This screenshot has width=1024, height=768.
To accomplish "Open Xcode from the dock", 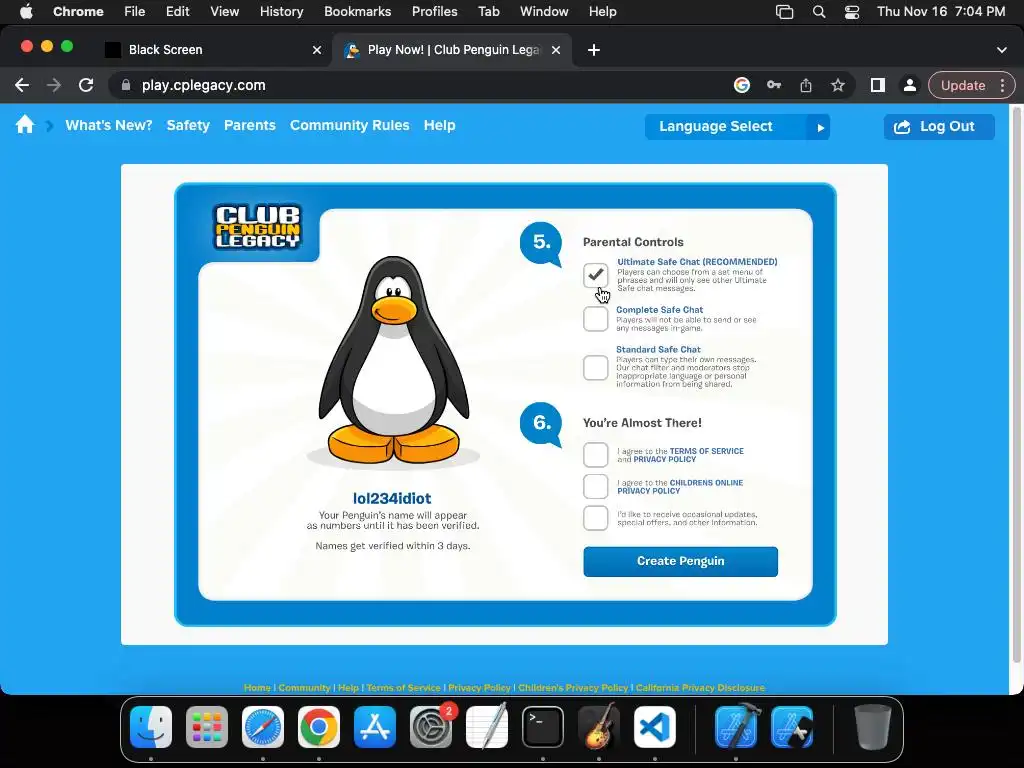I will pyautogui.click(x=736, y=727).
